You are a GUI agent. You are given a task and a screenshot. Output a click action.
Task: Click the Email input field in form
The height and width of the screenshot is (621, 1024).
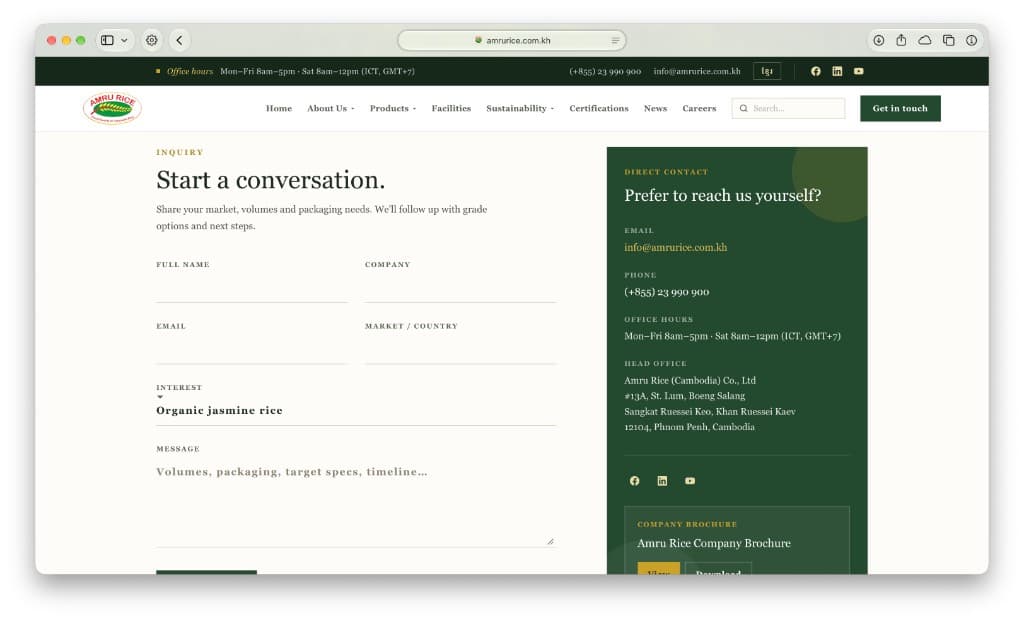click(251, 349)
